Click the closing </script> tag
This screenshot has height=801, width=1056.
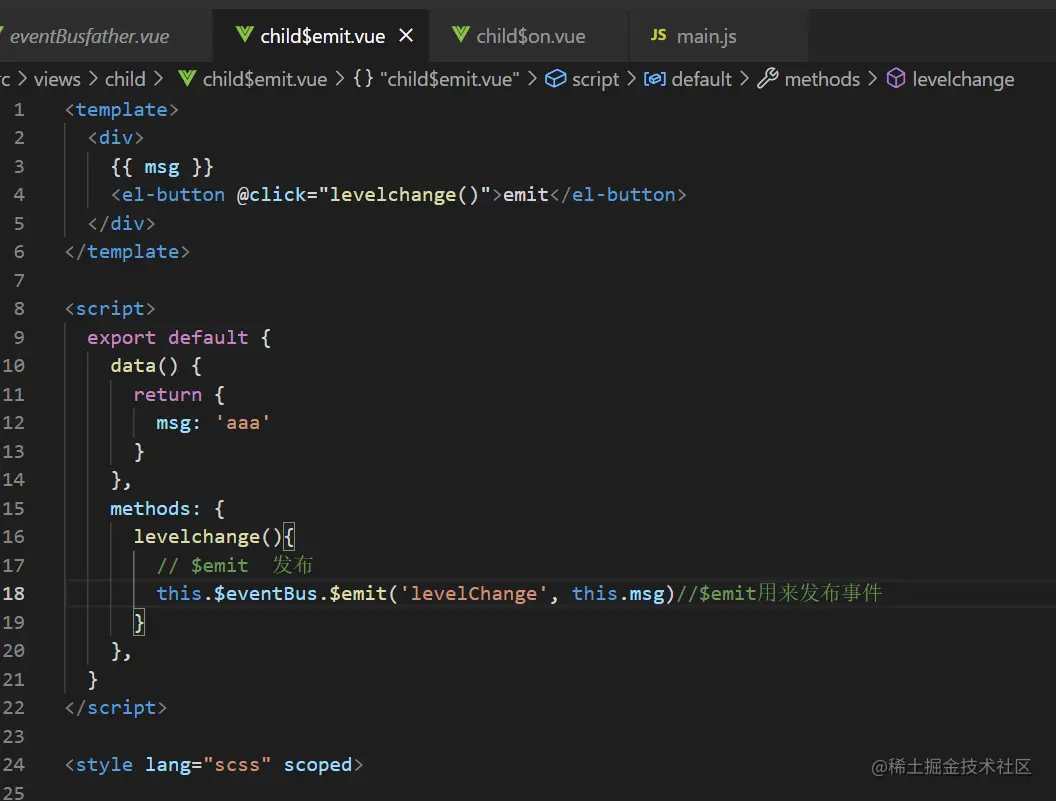116,708
